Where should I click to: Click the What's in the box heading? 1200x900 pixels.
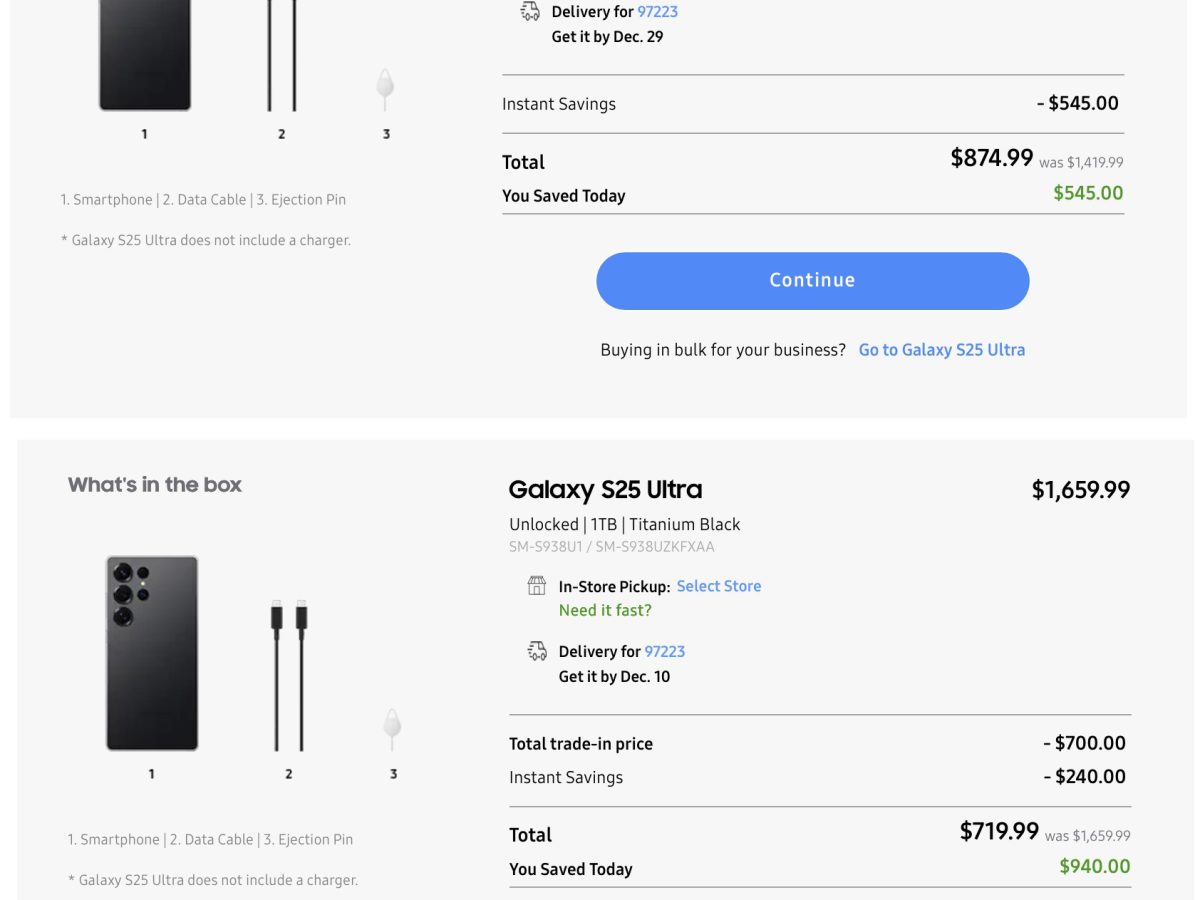155,485
